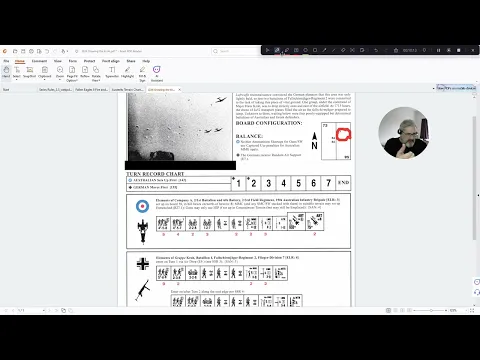Click the Undo icon in title bar

click(x=47, y=51)
